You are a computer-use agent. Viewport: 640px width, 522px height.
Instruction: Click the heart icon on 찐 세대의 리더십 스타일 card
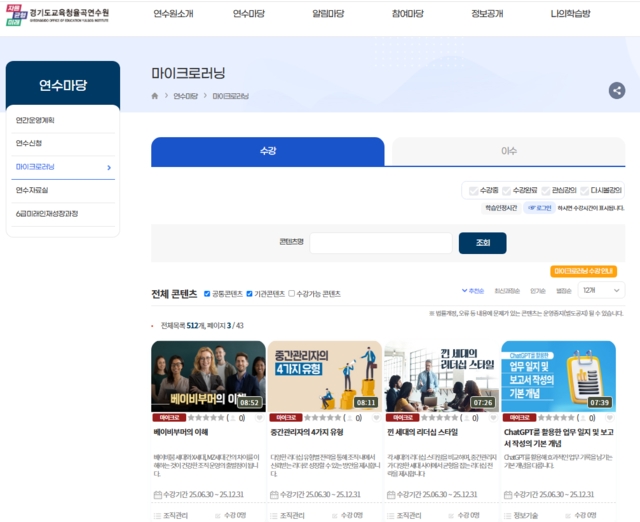tap(493, 417)
